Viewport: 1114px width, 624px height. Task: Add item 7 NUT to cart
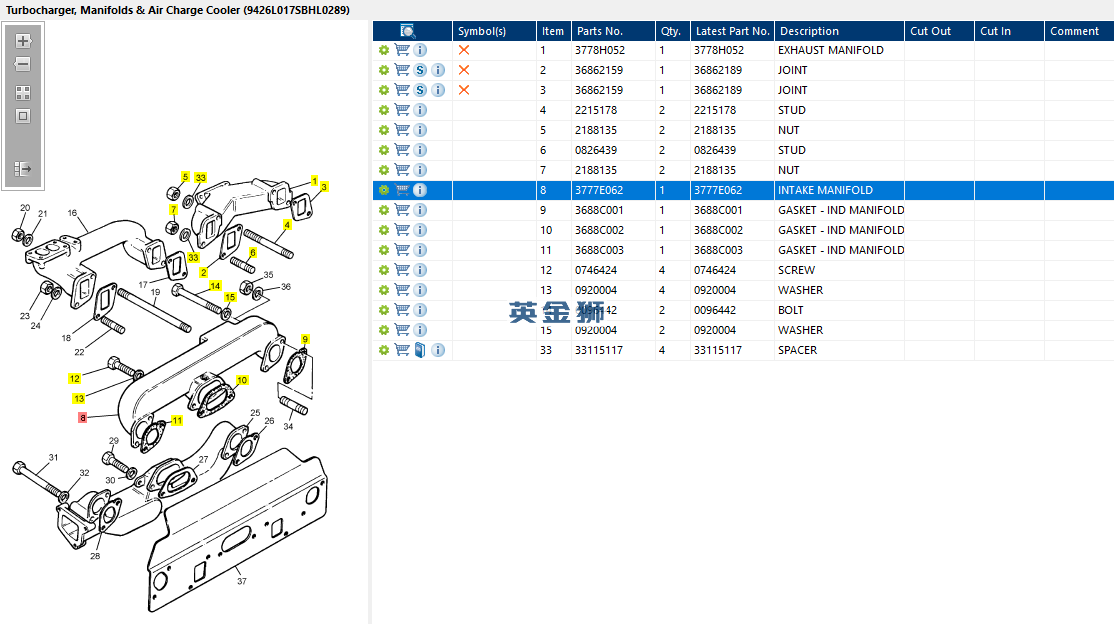pos(402,170)
